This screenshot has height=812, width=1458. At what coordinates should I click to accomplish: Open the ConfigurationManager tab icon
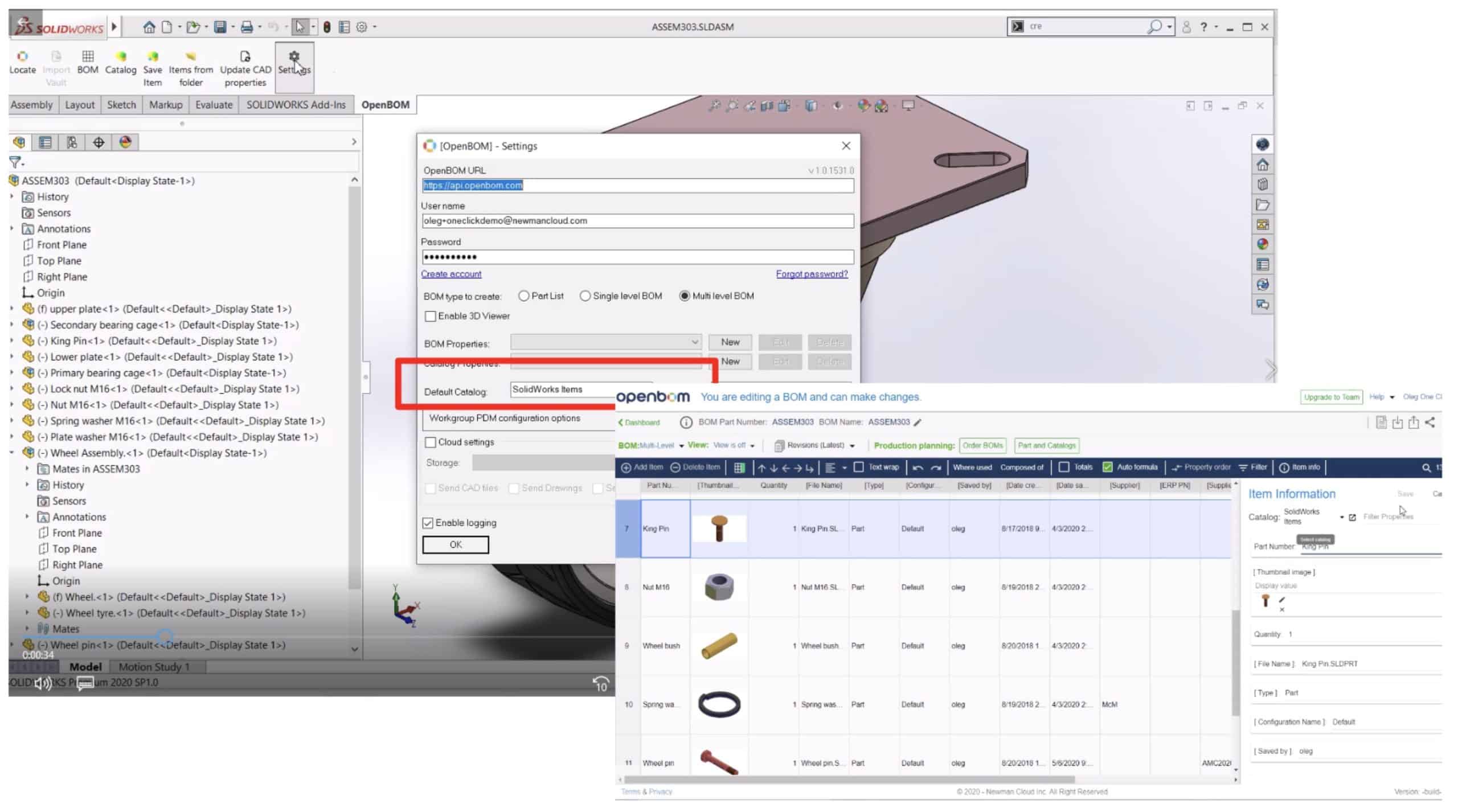point(72,142)
